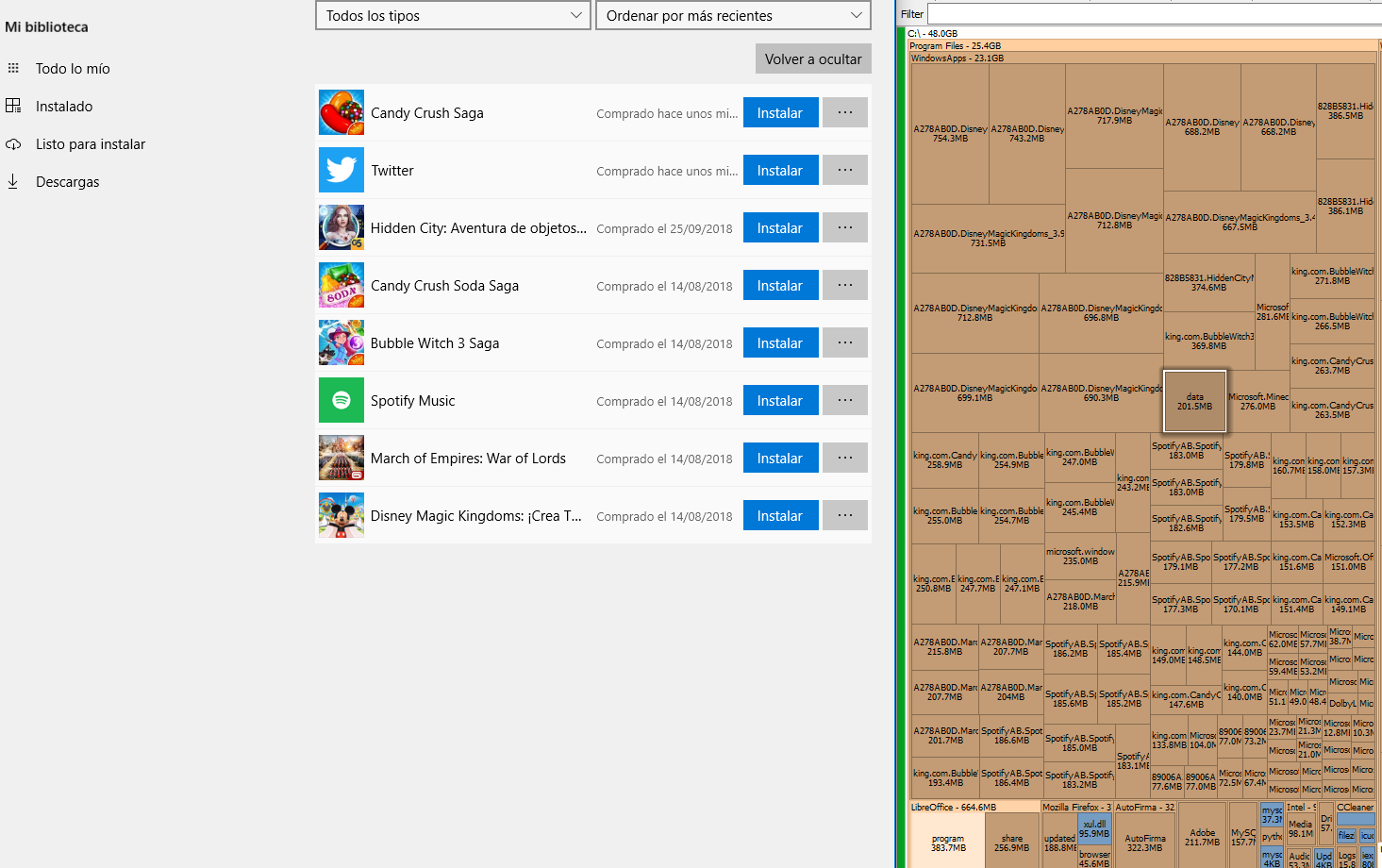The image size is (1382, 868).
Task: Click the Mi biblioteca heading
Action: (x=47, y=27)
